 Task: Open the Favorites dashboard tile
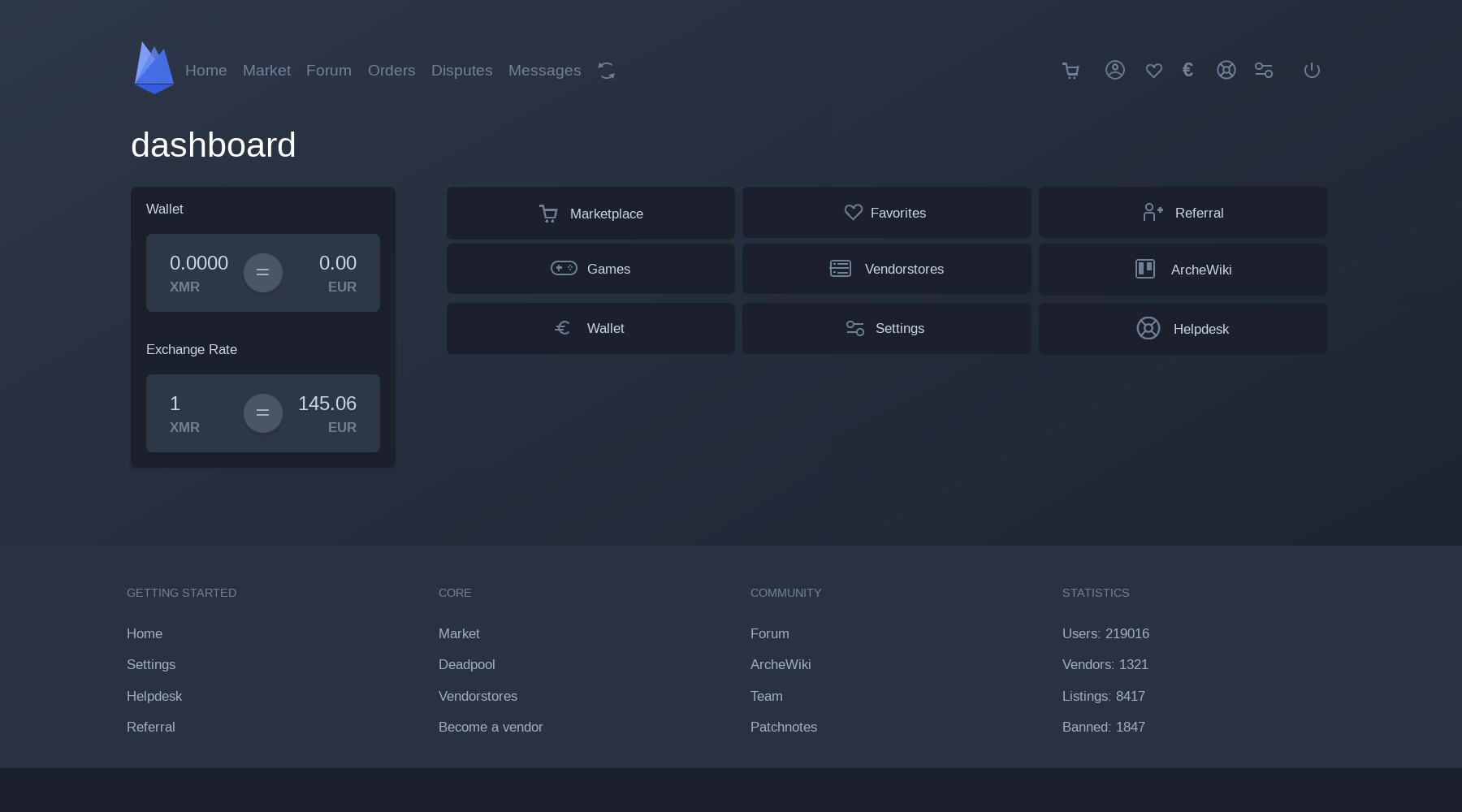tap(886, 213)
